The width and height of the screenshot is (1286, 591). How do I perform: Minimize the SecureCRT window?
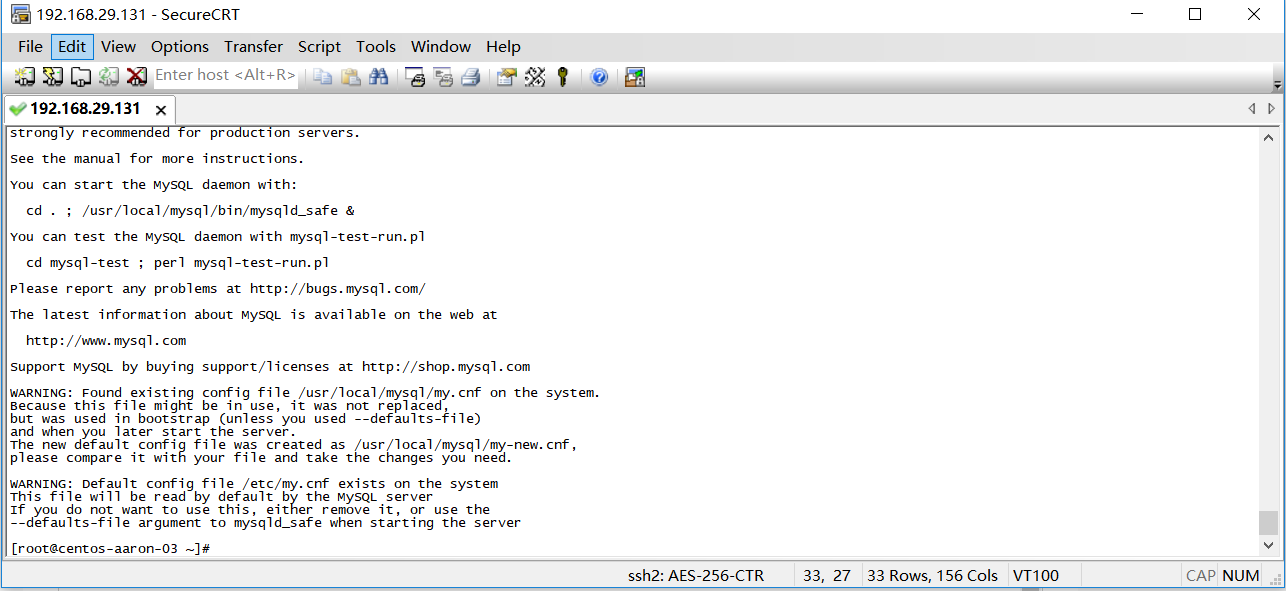tap(1136, 14)
